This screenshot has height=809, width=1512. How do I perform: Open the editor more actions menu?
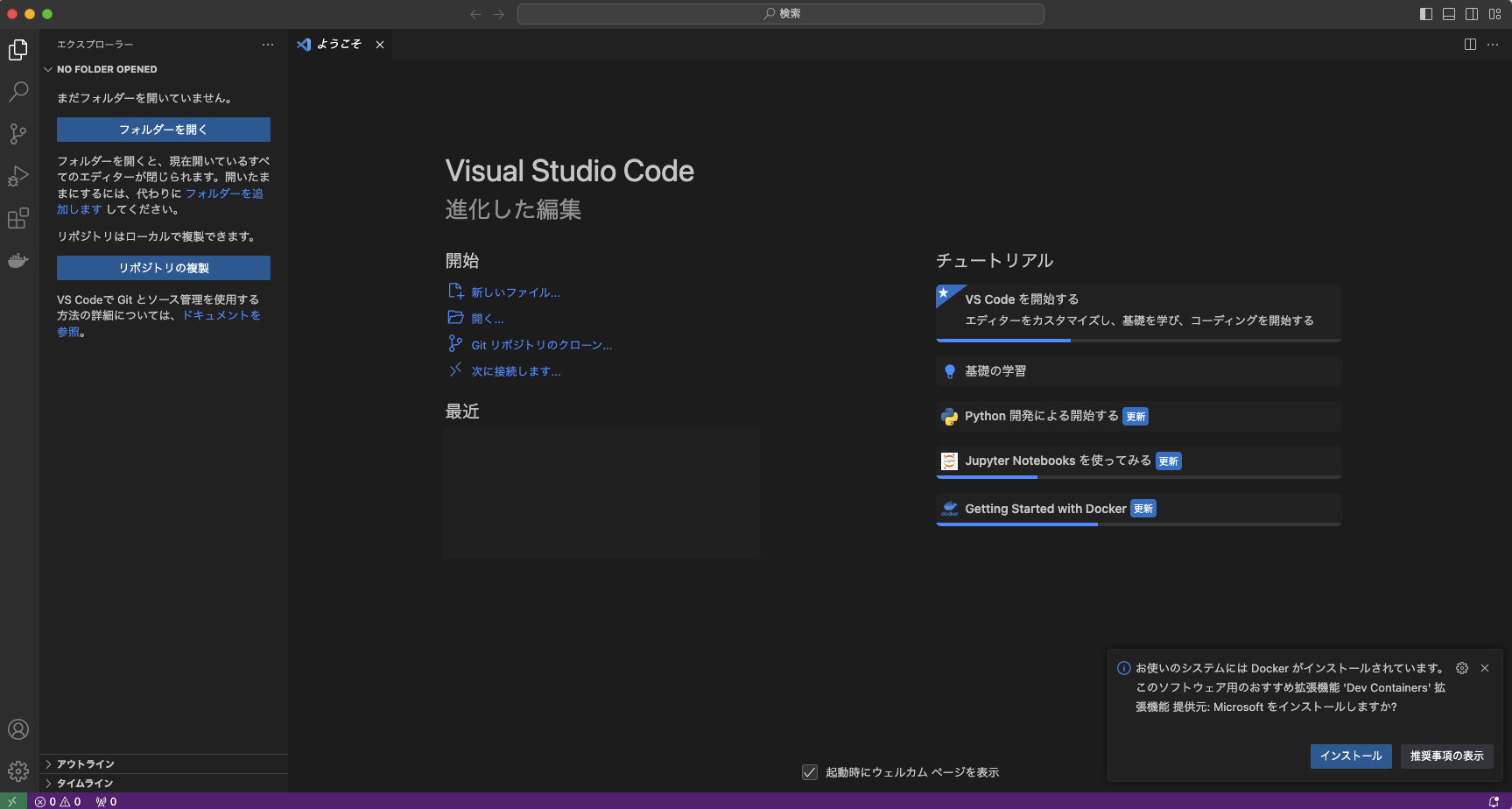pos(1493,45)
